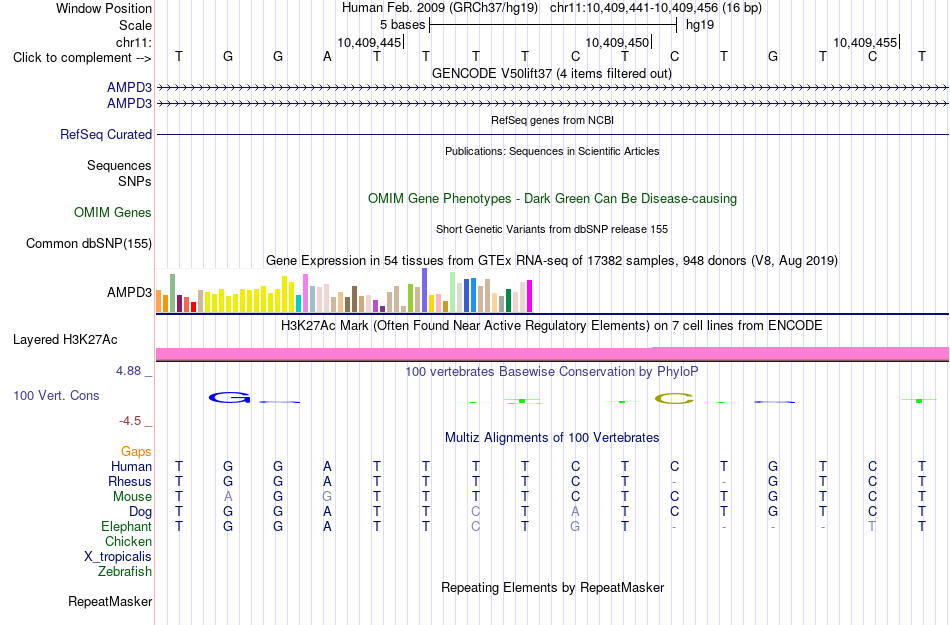Click 'Repeating Elements by RepeatMasker' title
Viewport: 950px width, 625px height.
point(553,587)
